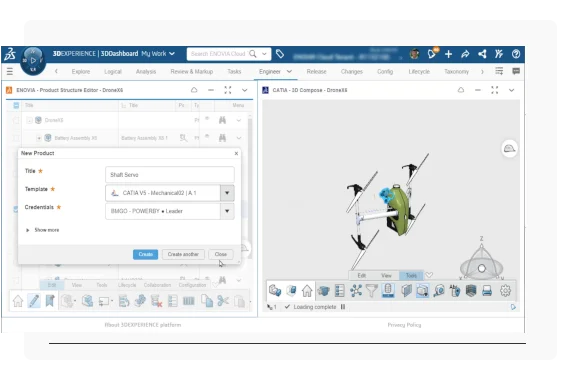Click the bookmark icon in Product Structure toolbar

[50, 301]
